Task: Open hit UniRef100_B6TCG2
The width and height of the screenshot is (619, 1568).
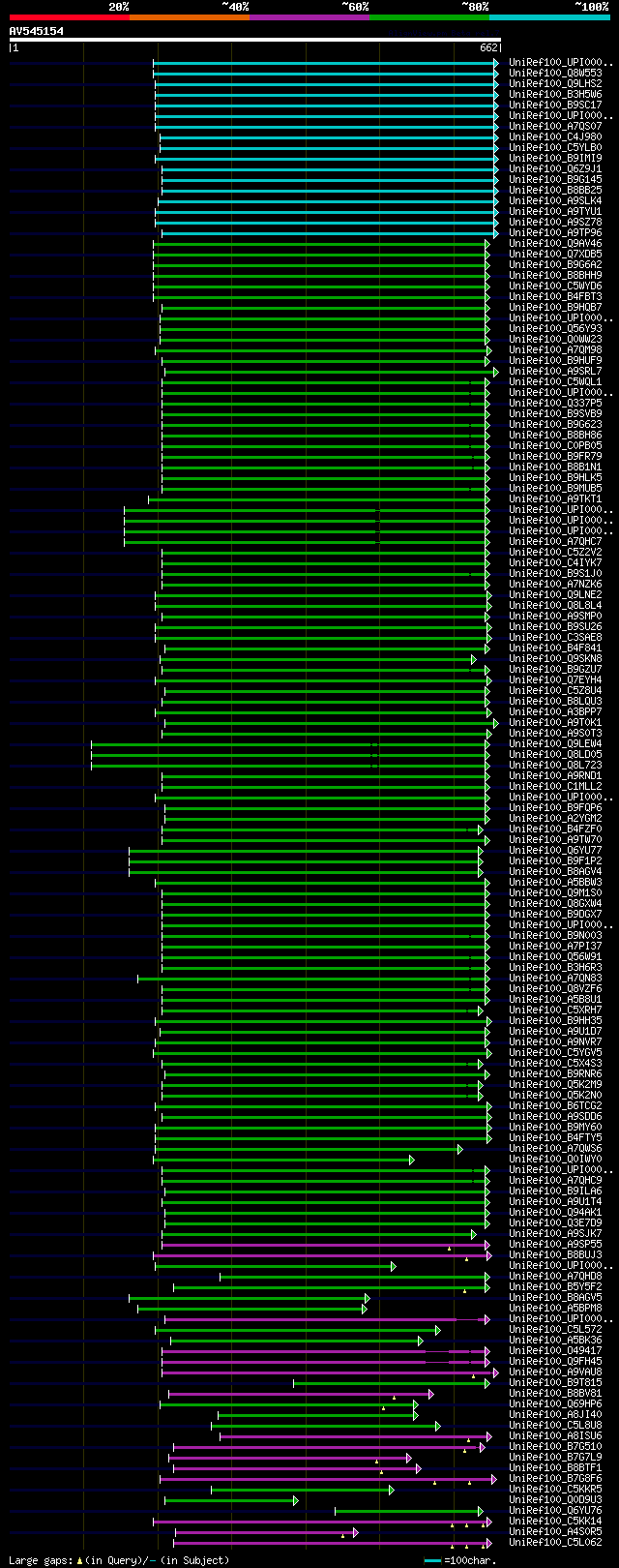Action: [555, 1105]
